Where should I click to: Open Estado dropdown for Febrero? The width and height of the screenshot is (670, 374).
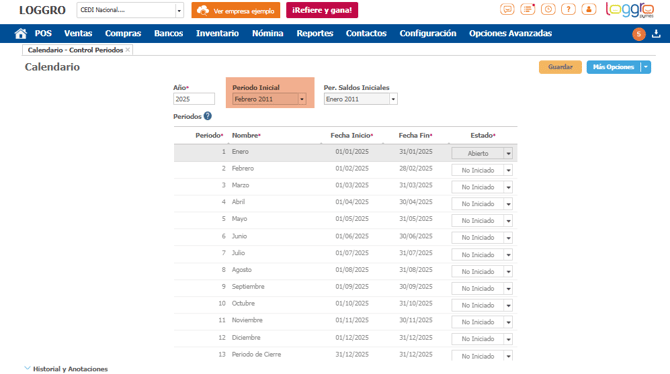coord(508,170)
